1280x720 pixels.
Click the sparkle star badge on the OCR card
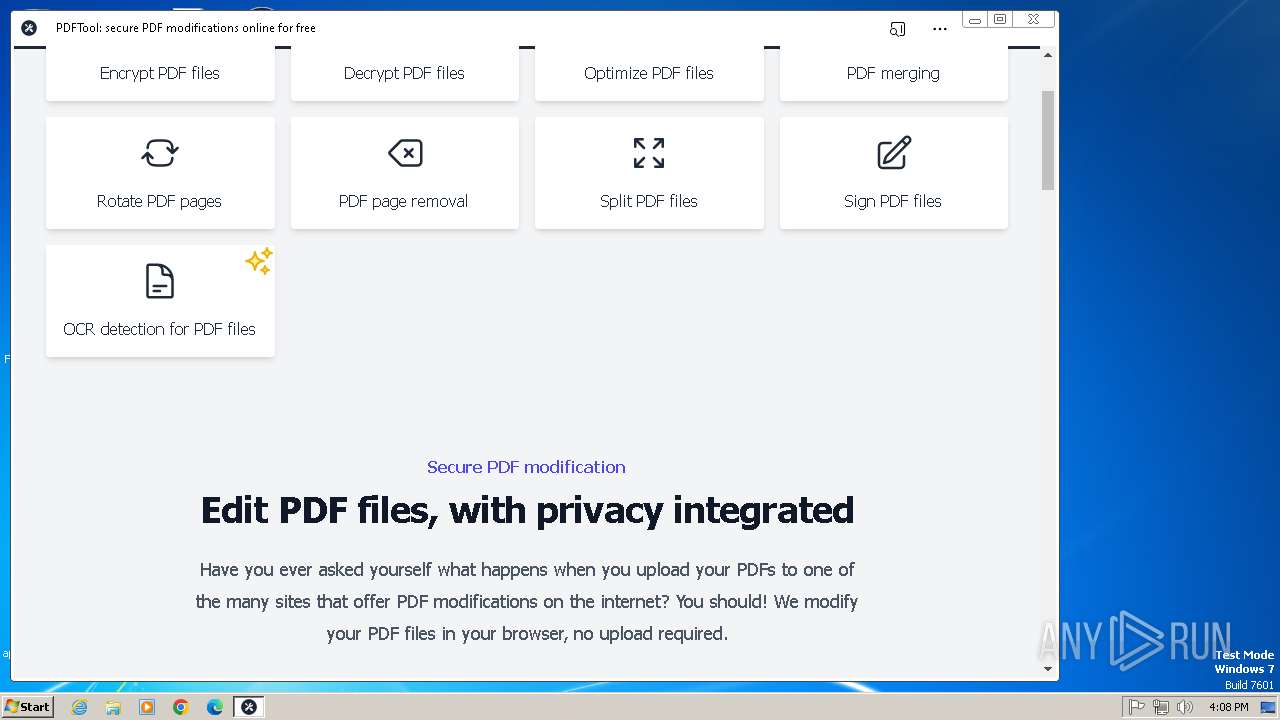[x=258, y=262]
